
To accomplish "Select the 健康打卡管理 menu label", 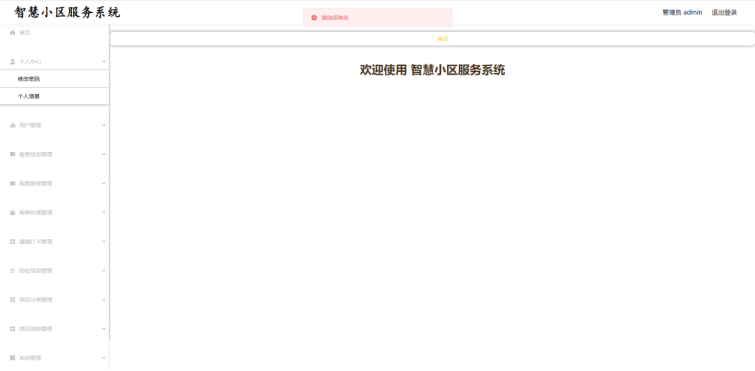I will 36,242.
